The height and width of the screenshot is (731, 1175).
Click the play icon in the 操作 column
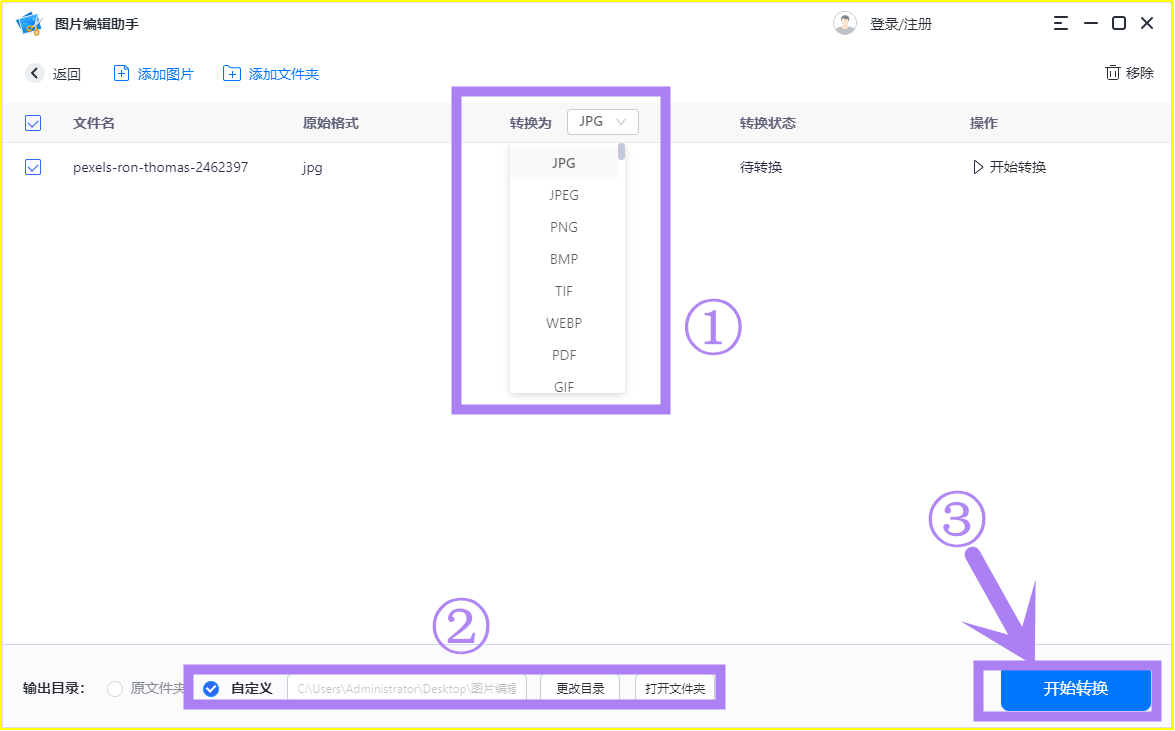[x=977, y=167]
